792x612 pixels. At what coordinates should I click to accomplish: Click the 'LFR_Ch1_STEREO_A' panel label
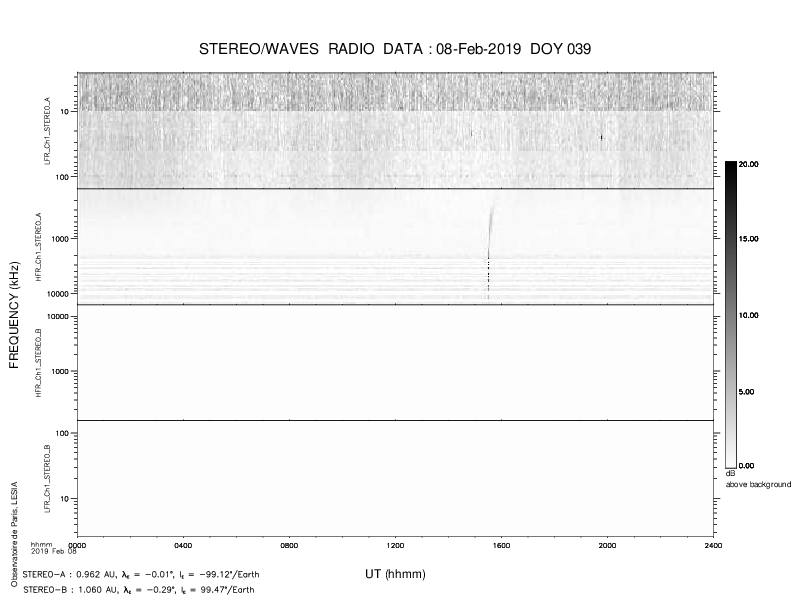47,131
